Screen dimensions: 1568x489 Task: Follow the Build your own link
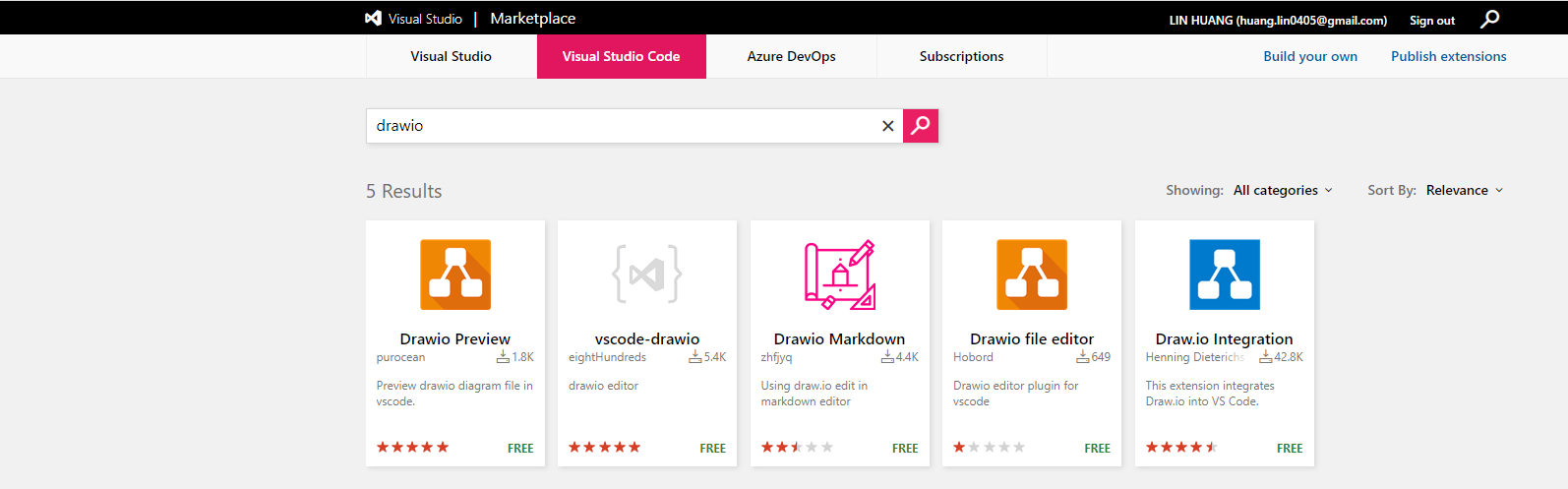1310,56
